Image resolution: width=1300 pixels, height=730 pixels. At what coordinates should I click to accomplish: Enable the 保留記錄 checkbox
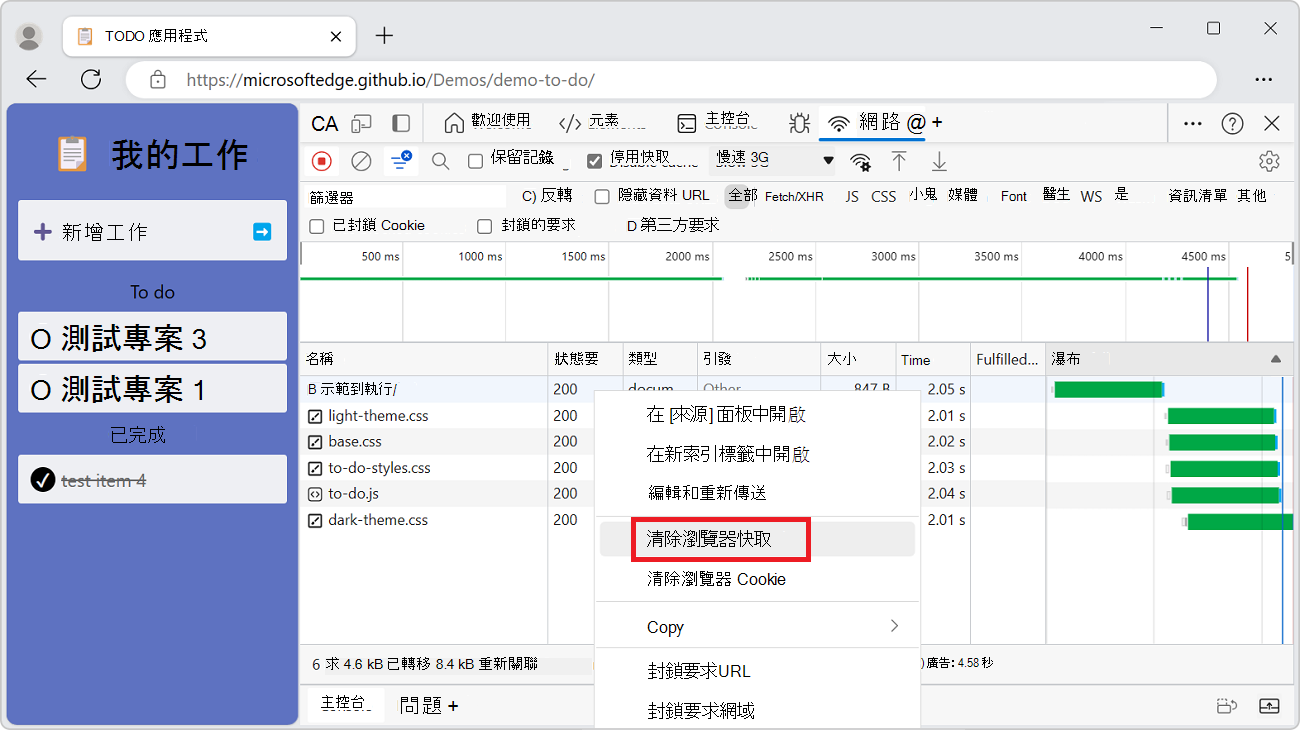(474, 160)
